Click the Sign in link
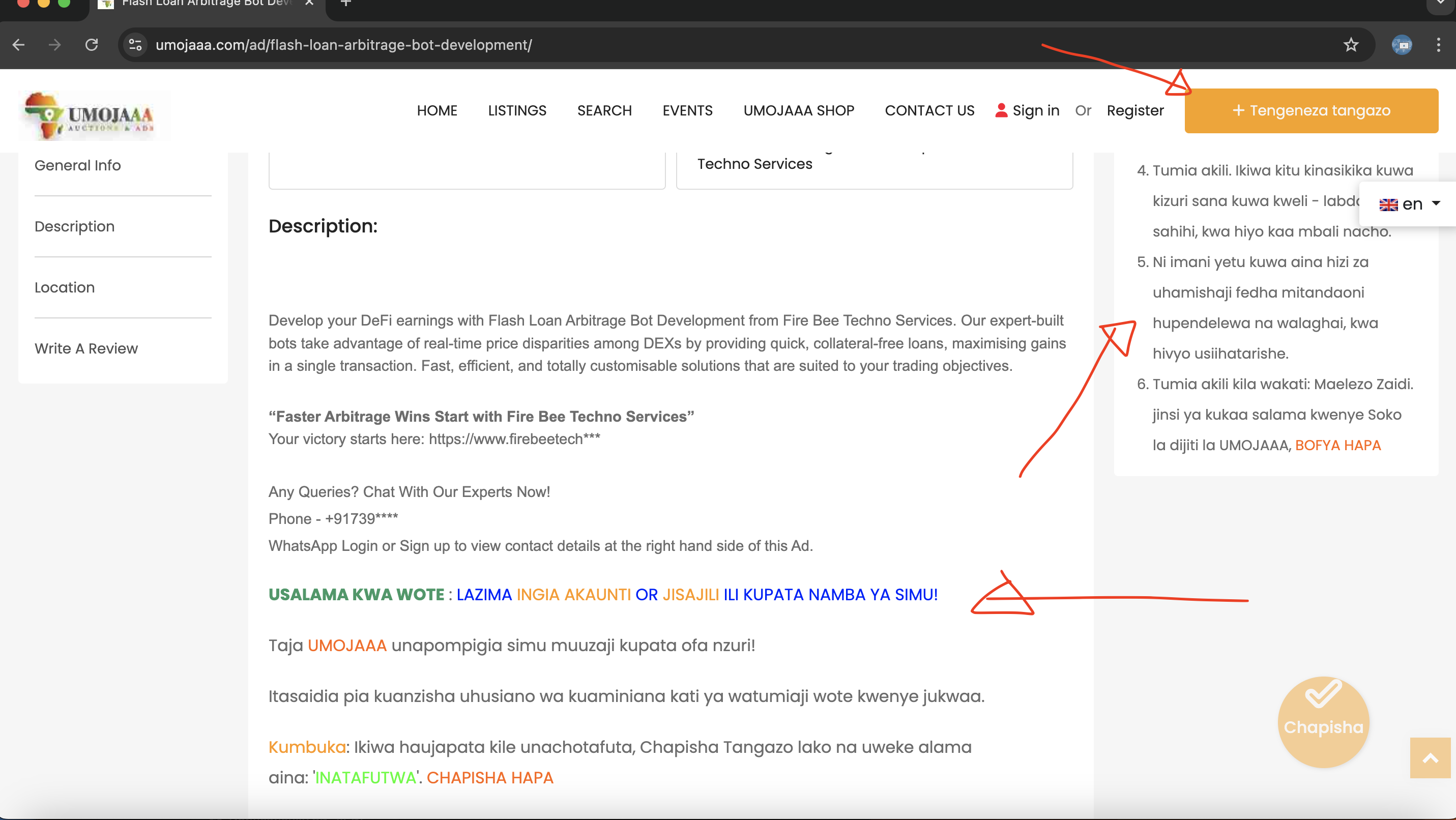Image resolution: width=1456 pixels, height=820 pixels. 1035,111
